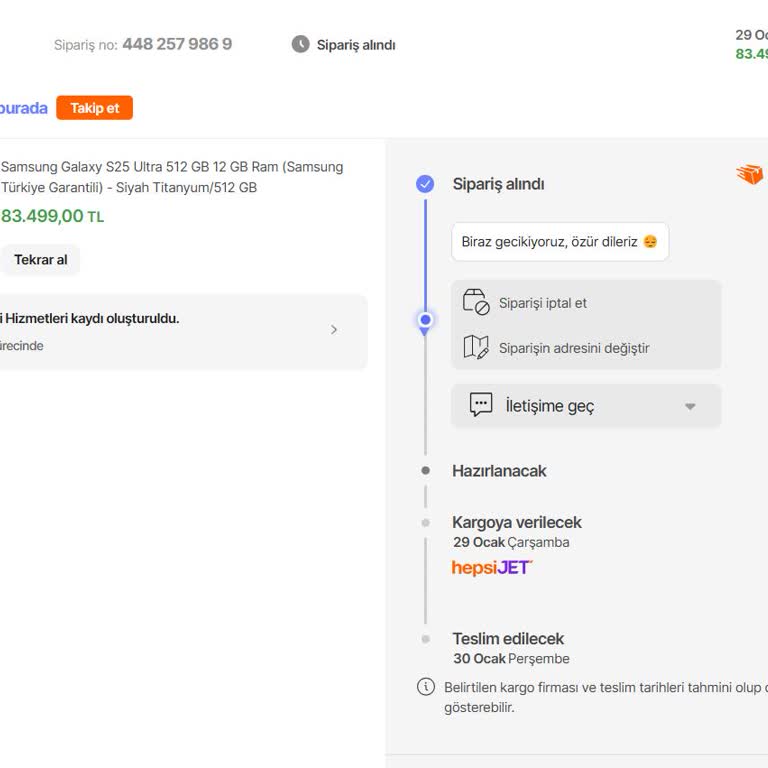768x768 pixels.
Task: Click the Sipariş alındı timeline heading
Action: pyautogui.click(x=498, y=184)
